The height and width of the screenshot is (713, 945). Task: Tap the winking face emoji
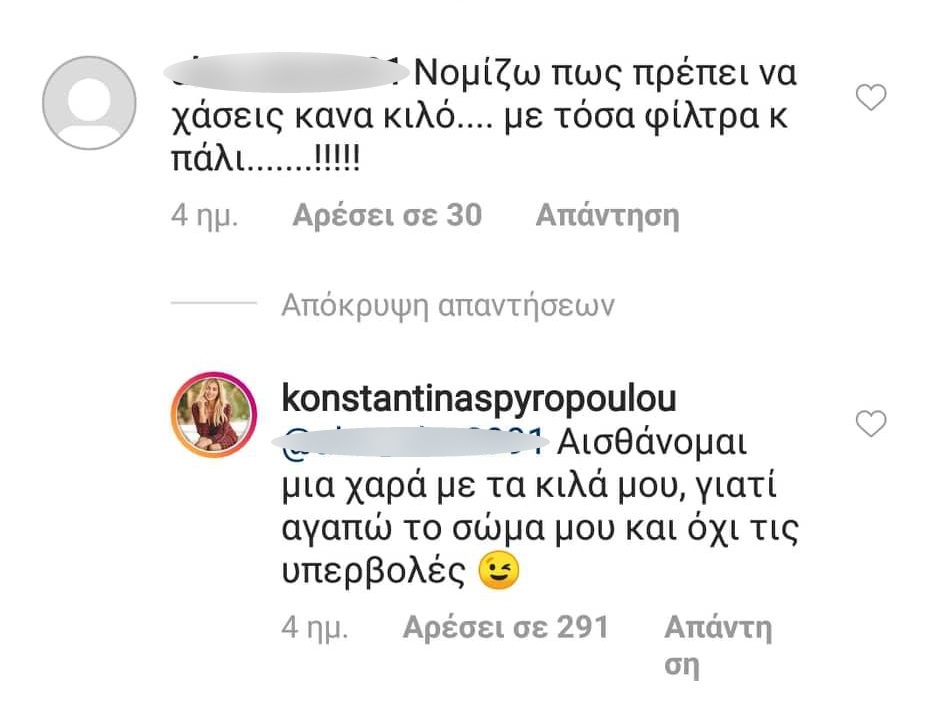(x=498, y=570)
